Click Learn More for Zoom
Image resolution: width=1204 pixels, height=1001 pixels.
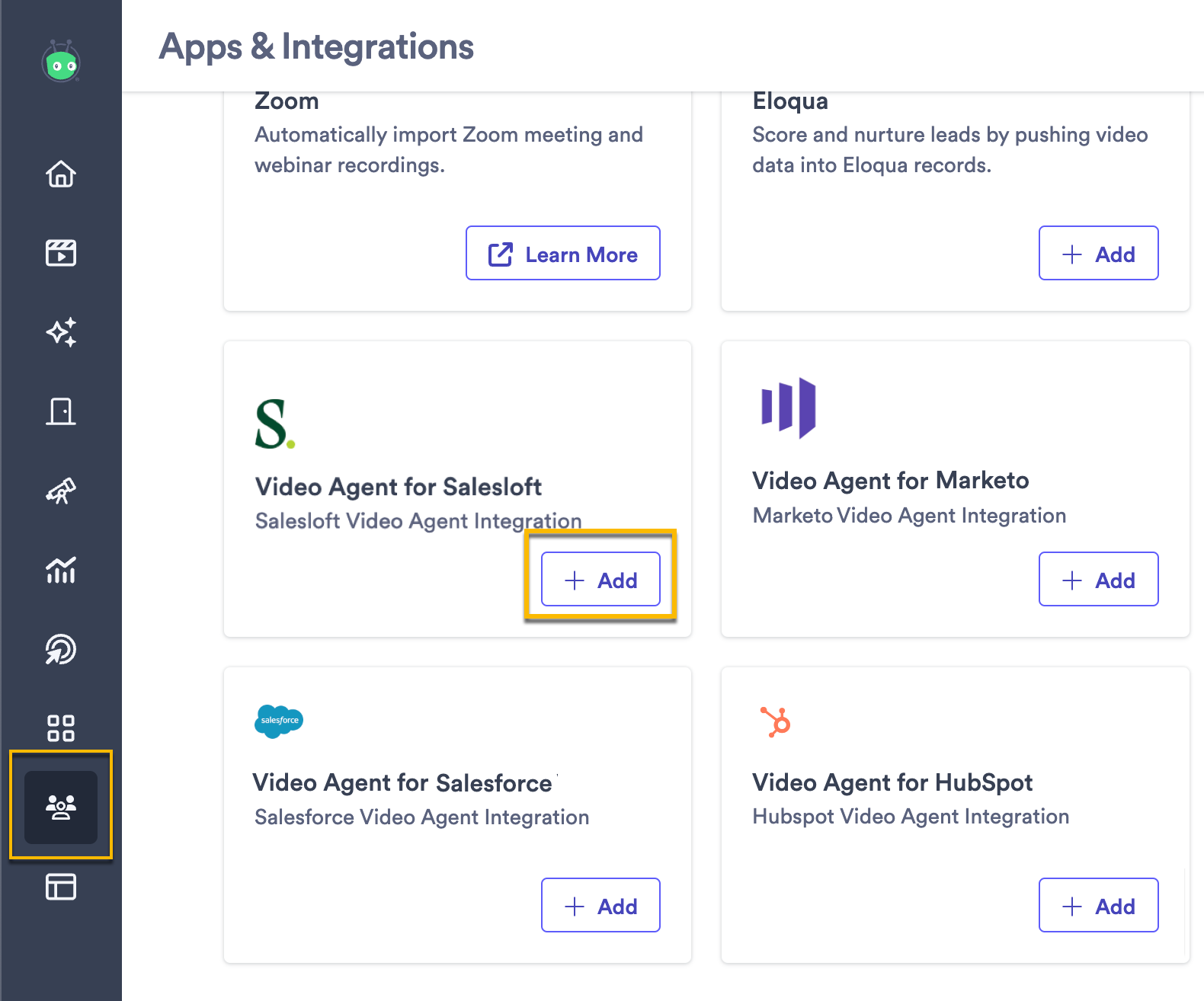pyautogui.click(x=563, y=253)
